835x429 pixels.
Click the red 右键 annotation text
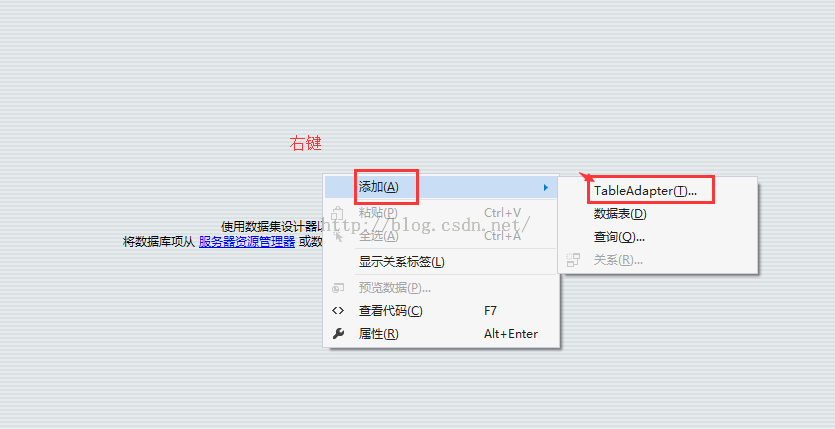coord(305,143)
